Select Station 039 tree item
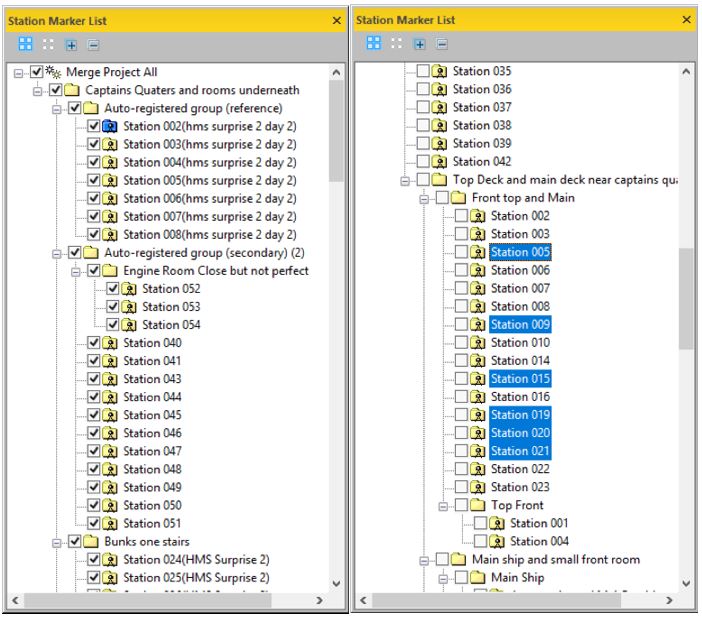This screenshot has width=702, height=617. [482, 143]
